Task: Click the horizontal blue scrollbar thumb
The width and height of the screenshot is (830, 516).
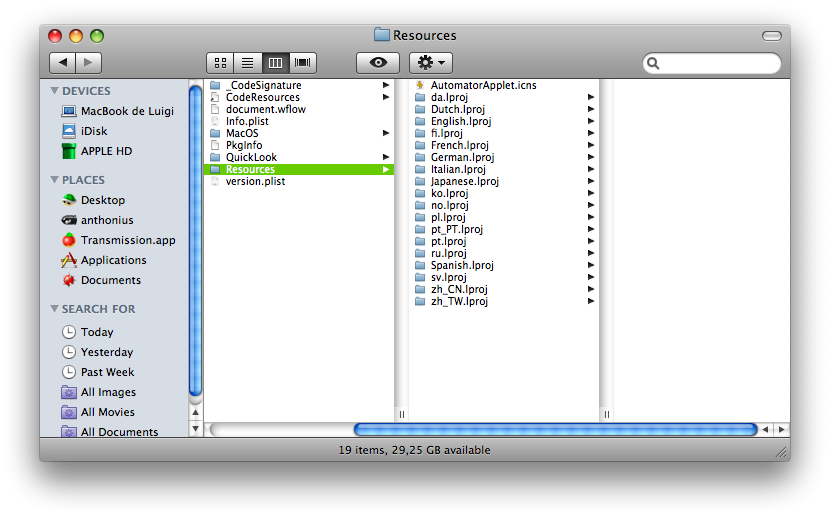Action: pos(555,429)
